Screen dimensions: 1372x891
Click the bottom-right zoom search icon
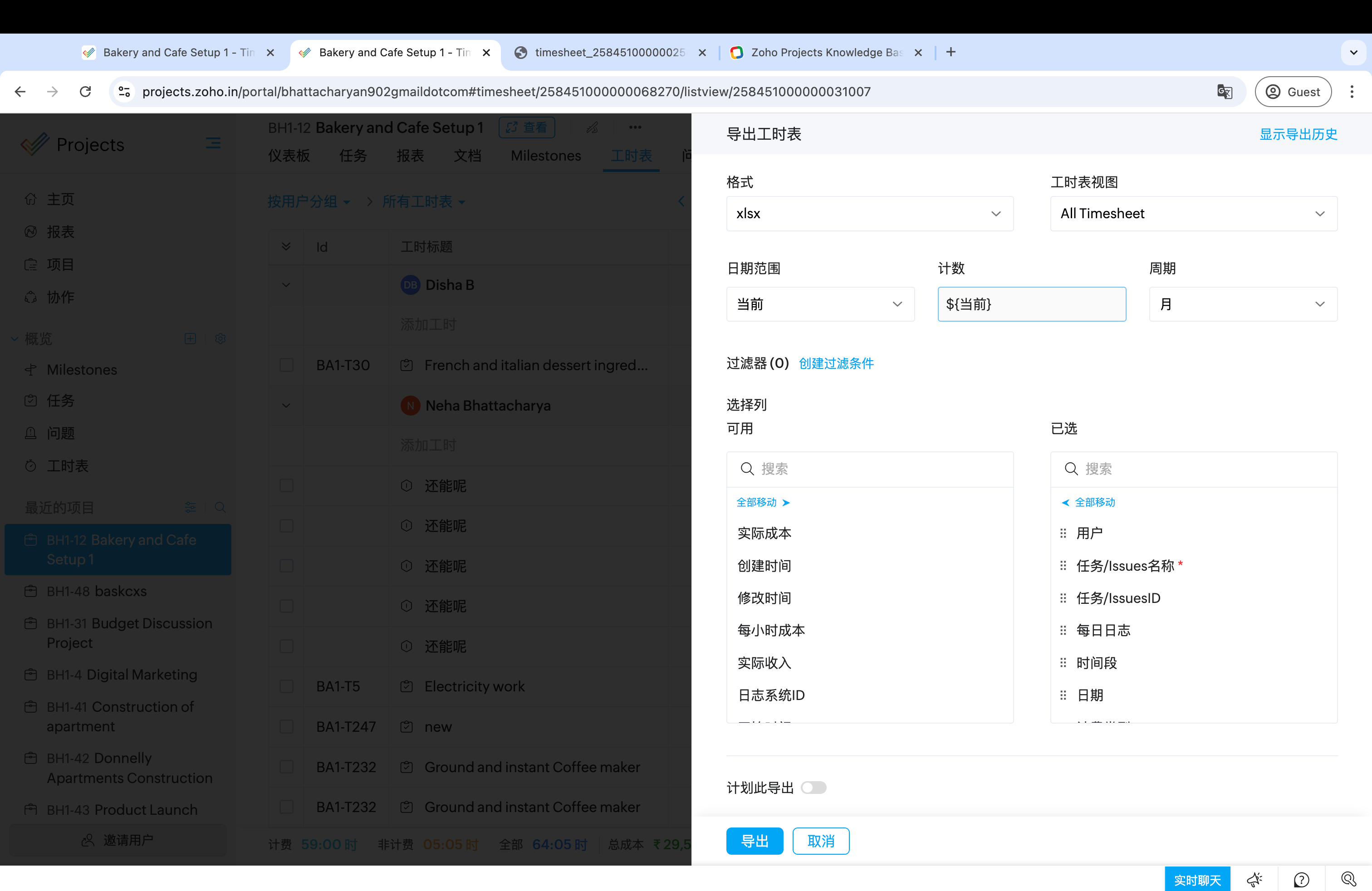point(1348,879)
